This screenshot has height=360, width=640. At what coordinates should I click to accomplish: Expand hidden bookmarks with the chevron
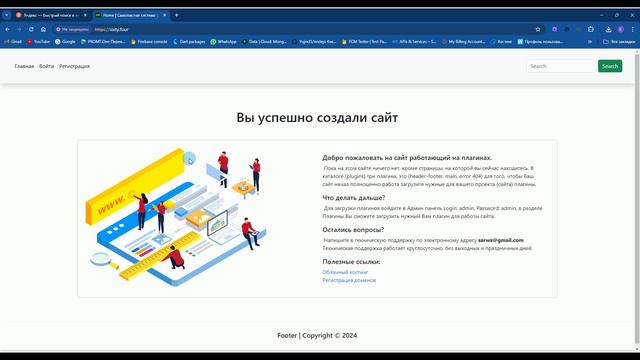(x=590, y=42)
